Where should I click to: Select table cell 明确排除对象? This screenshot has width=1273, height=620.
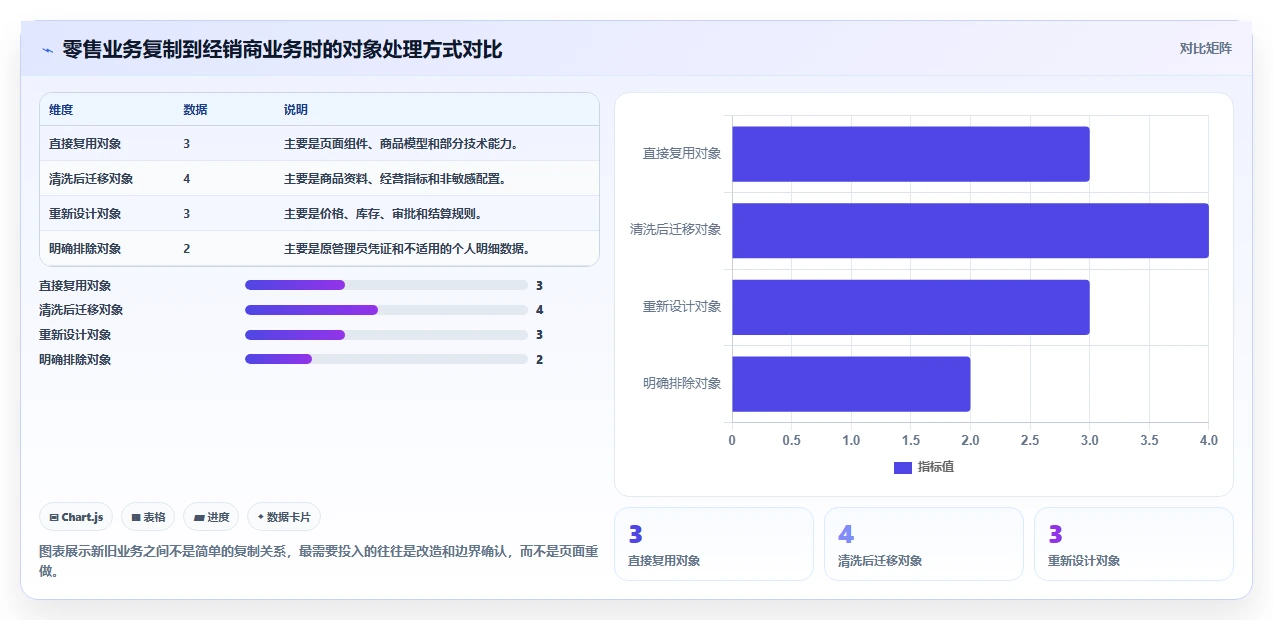[x=85, y=249]
